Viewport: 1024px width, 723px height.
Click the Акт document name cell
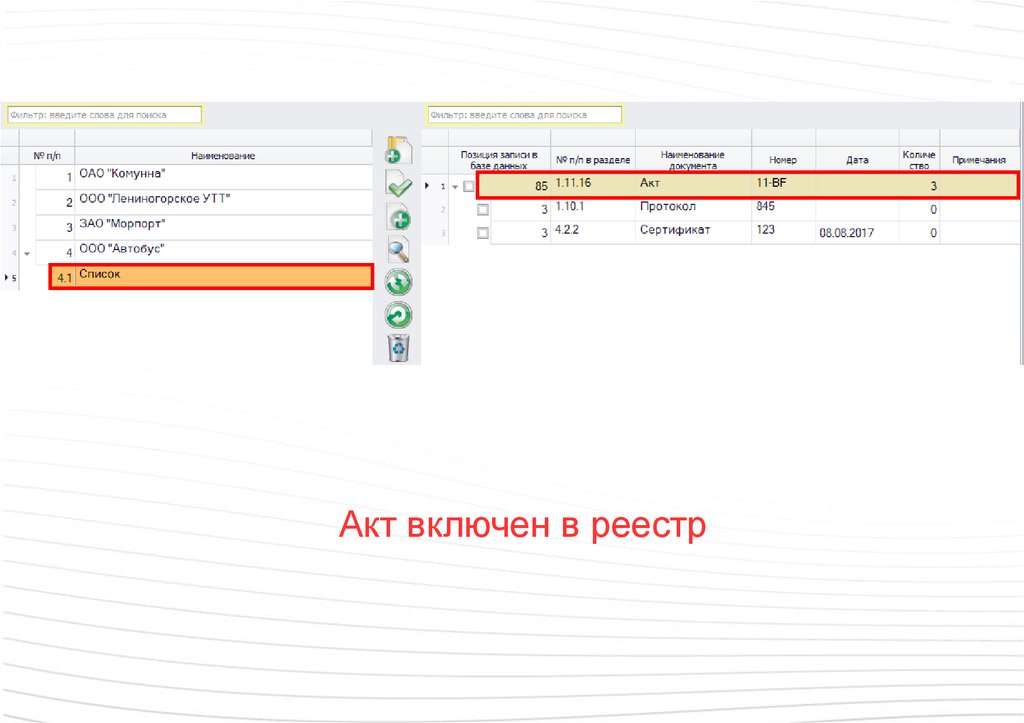click(693, 185)
